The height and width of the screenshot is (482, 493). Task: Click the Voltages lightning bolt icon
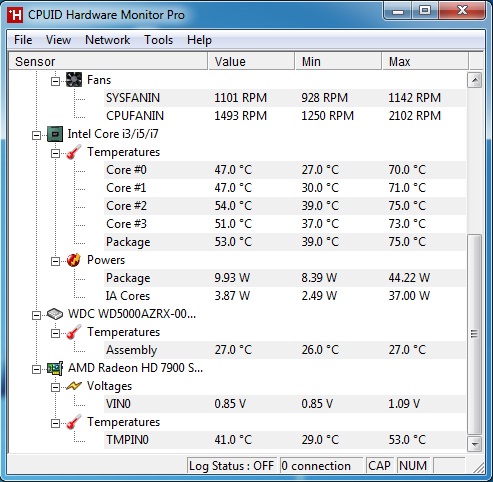[x=74, y=386]
